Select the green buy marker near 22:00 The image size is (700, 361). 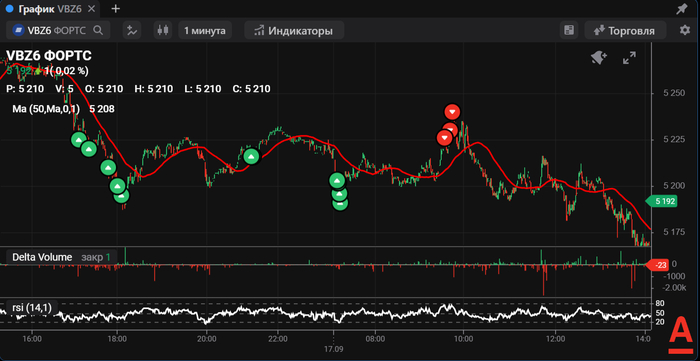tap(251, 156)
